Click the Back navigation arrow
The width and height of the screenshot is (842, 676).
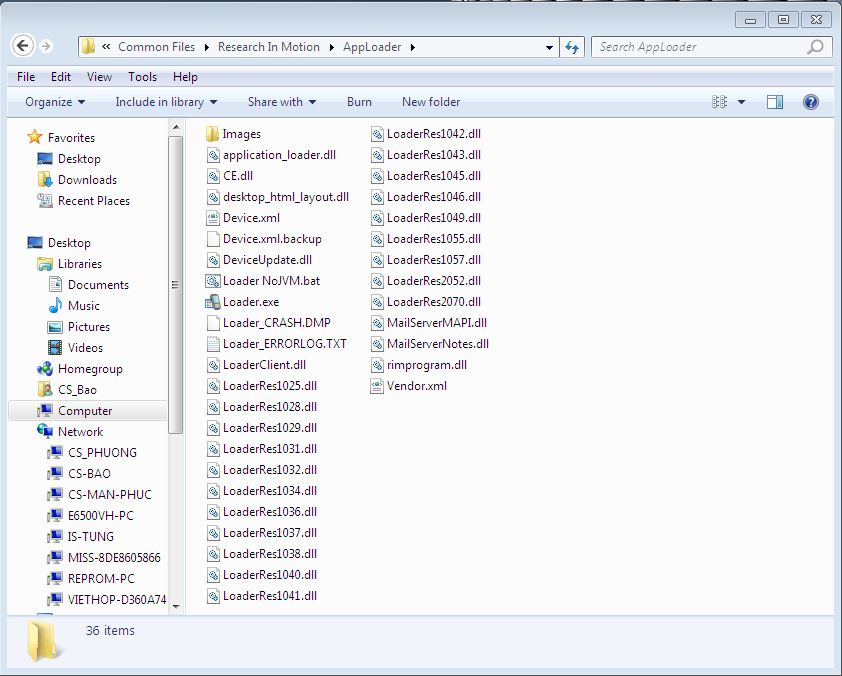(x=23, y=46)
